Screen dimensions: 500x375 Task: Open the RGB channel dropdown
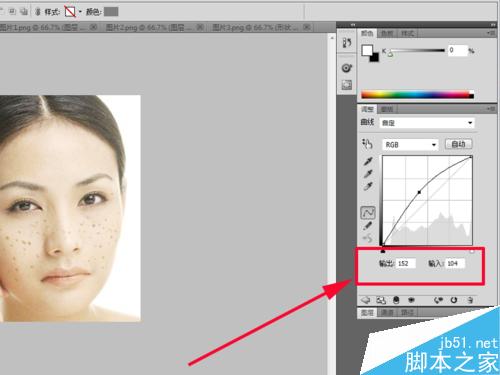tap(410, 145)
